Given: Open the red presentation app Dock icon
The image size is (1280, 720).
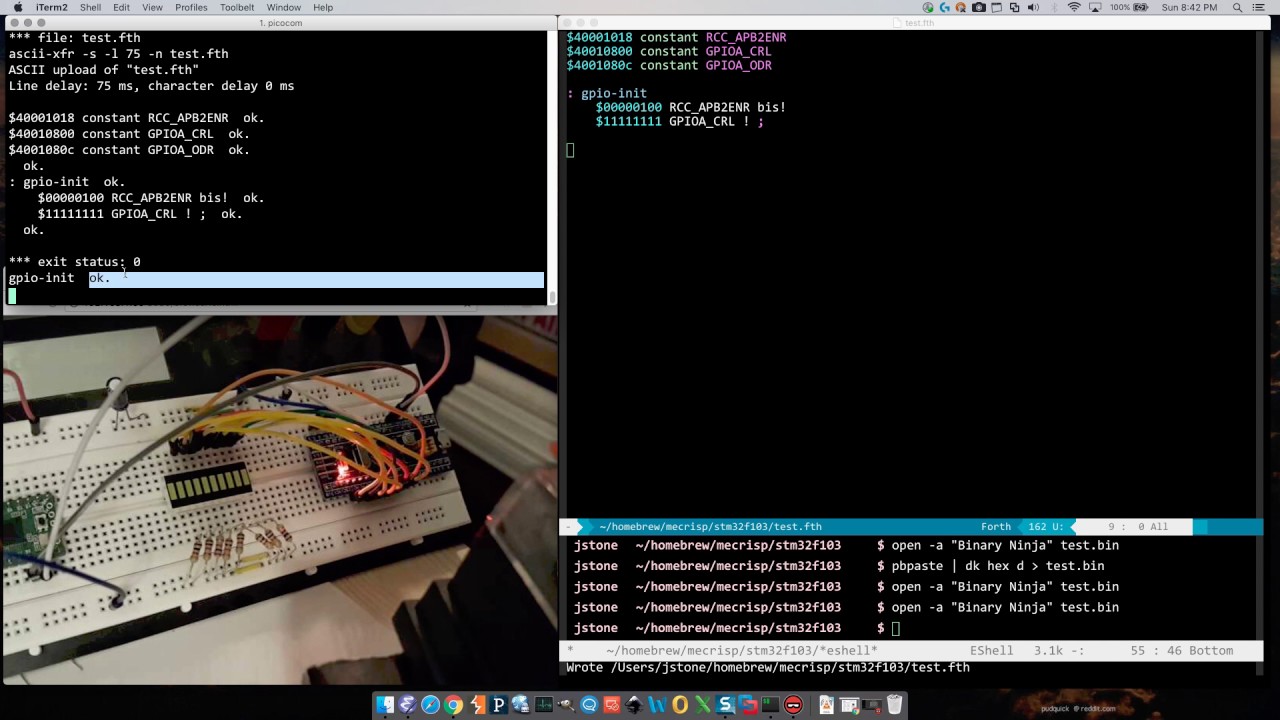Looking at the screenshot, I should [612, 705].
